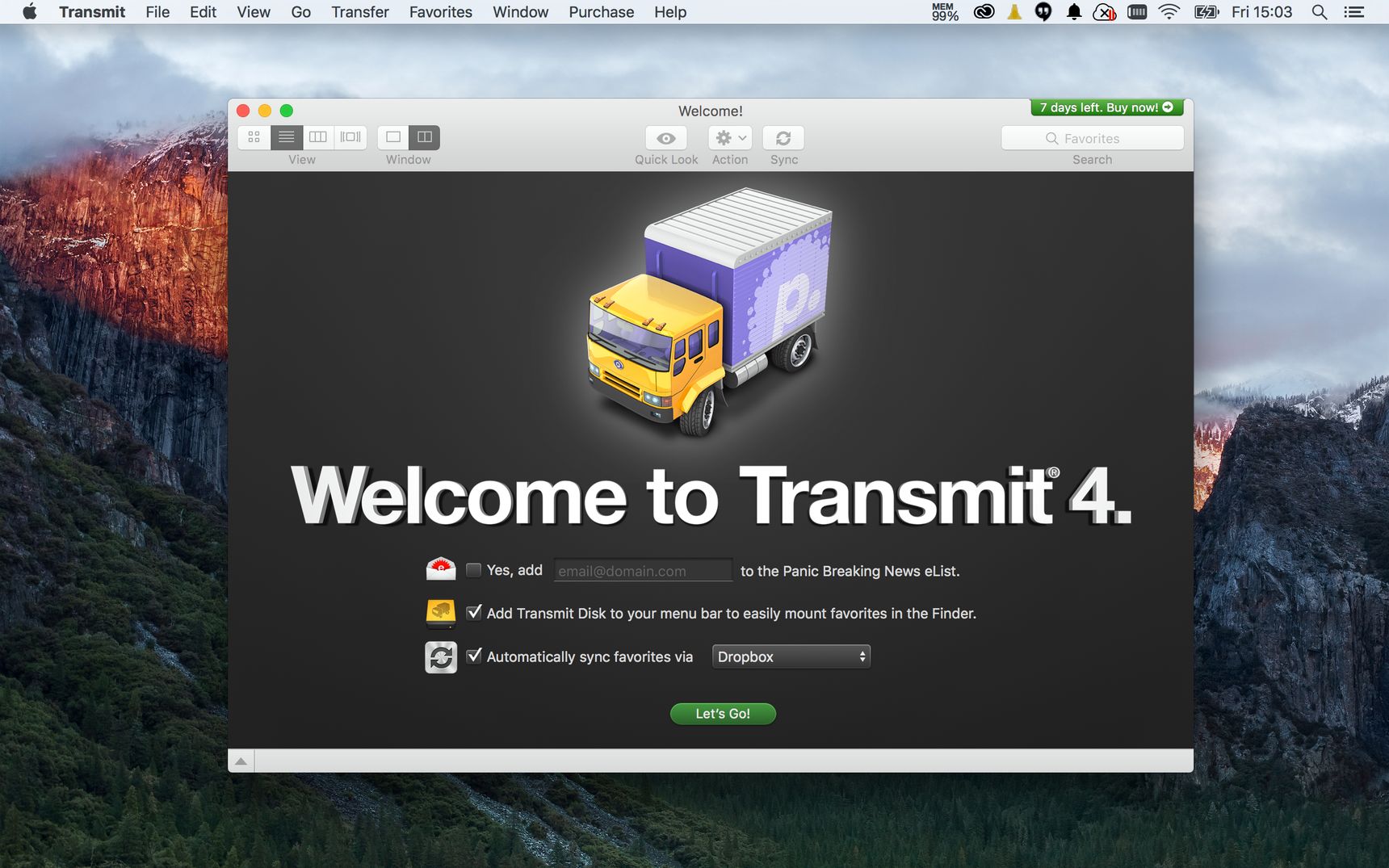This screenshot has width=1389, height=868.
Task: Switch to icon thumbnail view
Action: tap(254, 137)
